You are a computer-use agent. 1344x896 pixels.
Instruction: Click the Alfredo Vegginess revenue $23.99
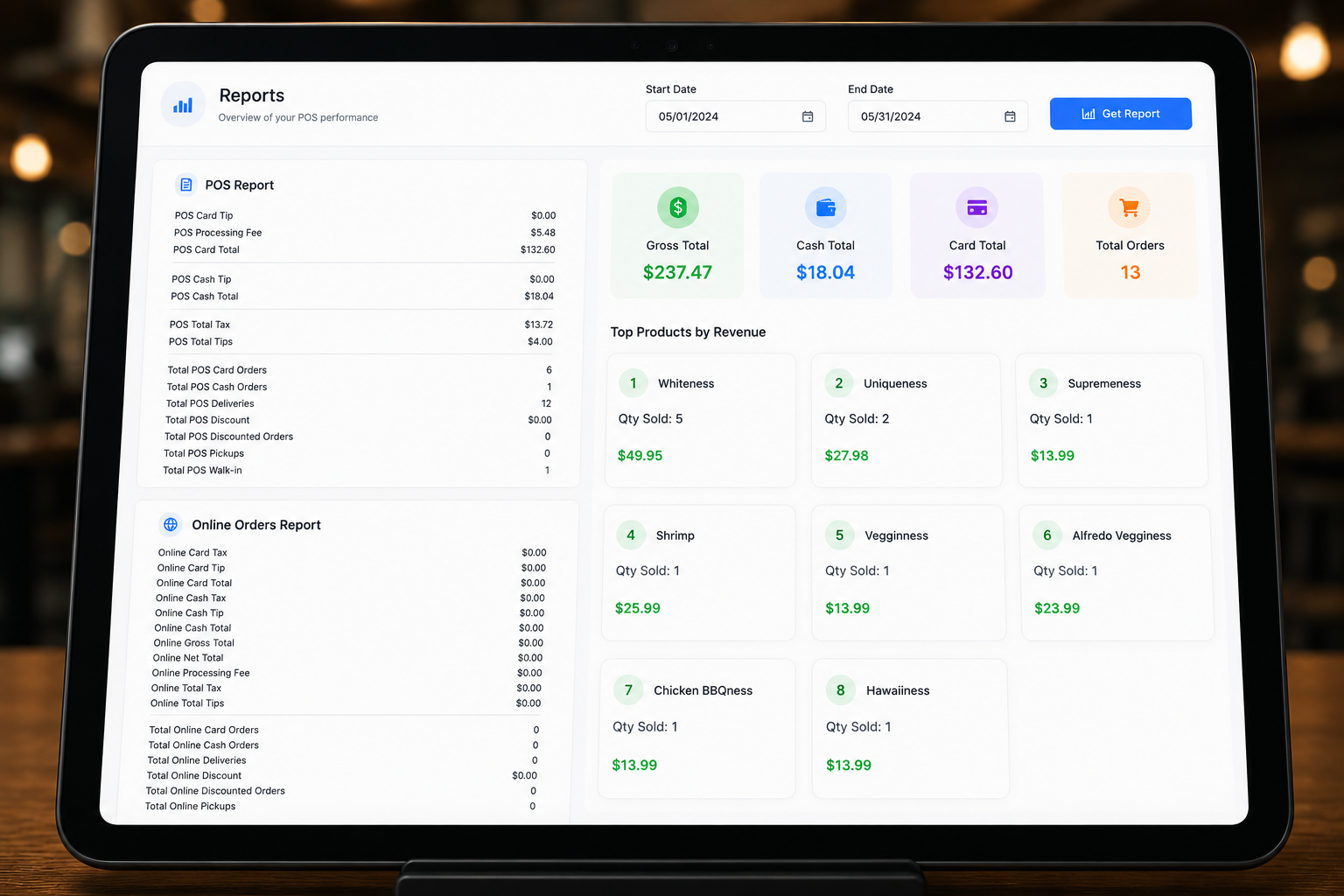click(x=1057, y=608)
